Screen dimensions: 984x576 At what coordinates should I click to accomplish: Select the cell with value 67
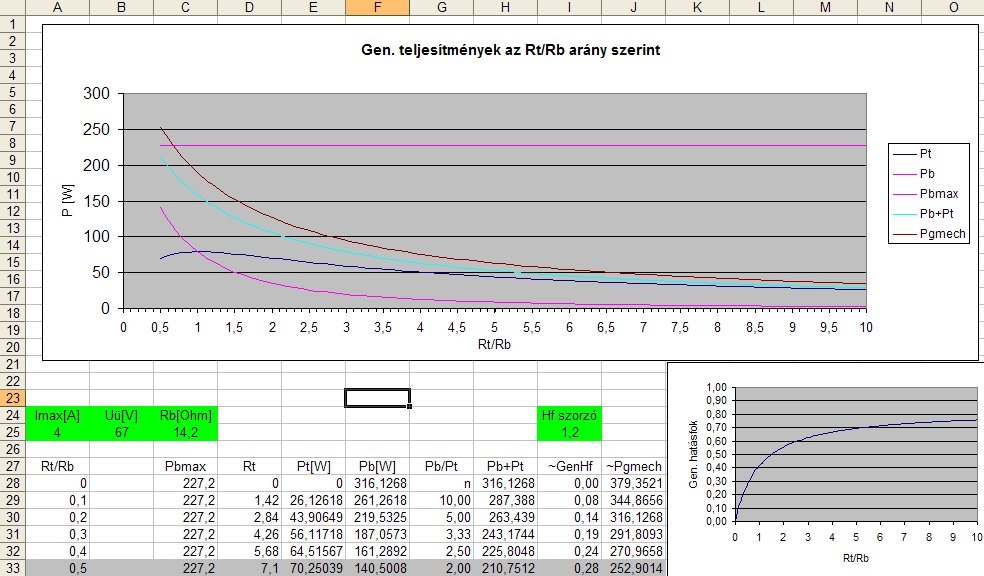[x=122, y=432]
